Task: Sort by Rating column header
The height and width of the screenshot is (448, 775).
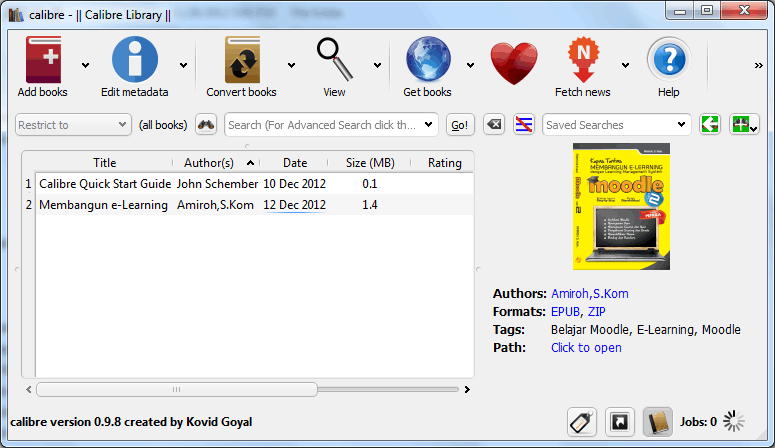Action: point(443,163)
